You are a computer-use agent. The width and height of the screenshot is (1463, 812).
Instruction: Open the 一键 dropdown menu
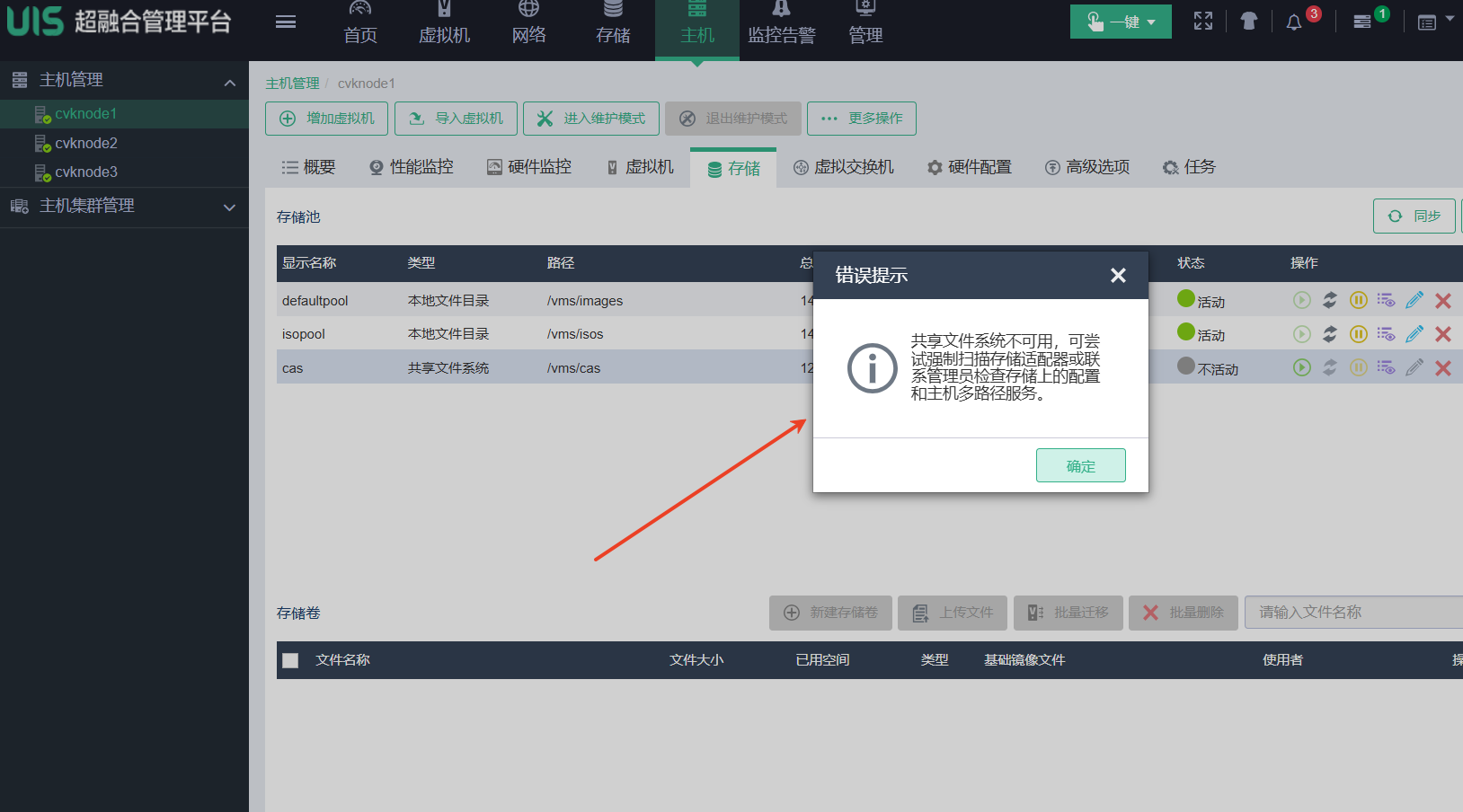click(x=1121, y=22)
